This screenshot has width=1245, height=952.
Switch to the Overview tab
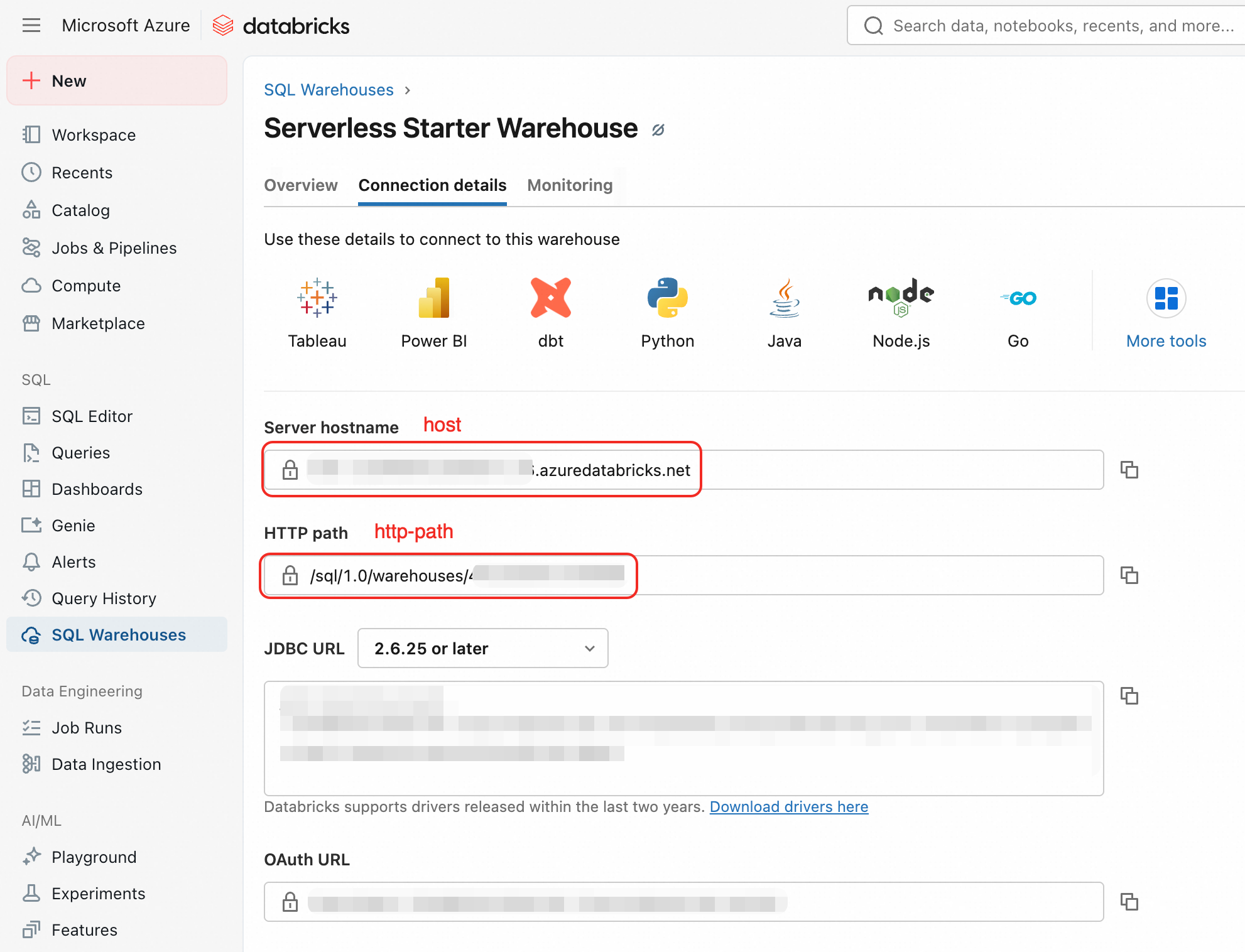tap(301, 185)
